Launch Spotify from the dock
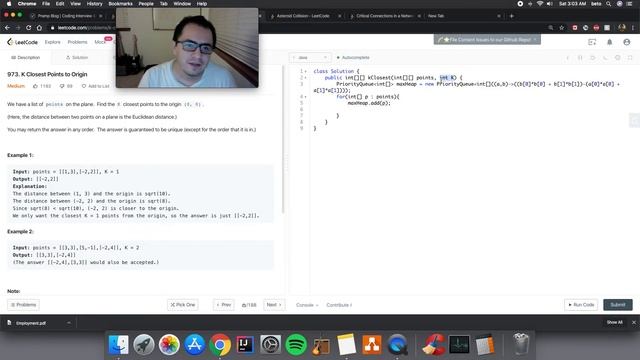This screenshot has height=360, width=640. click(296, 345)
